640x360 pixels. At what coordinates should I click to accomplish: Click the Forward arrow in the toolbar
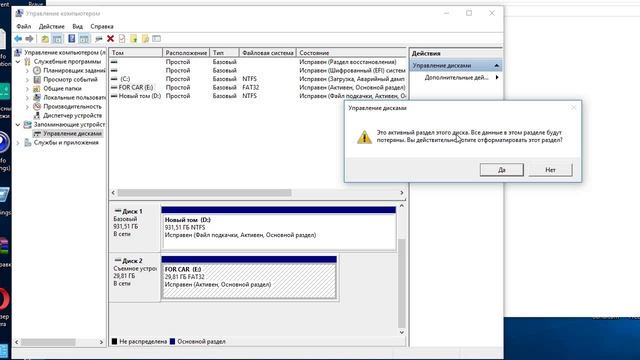29,39
